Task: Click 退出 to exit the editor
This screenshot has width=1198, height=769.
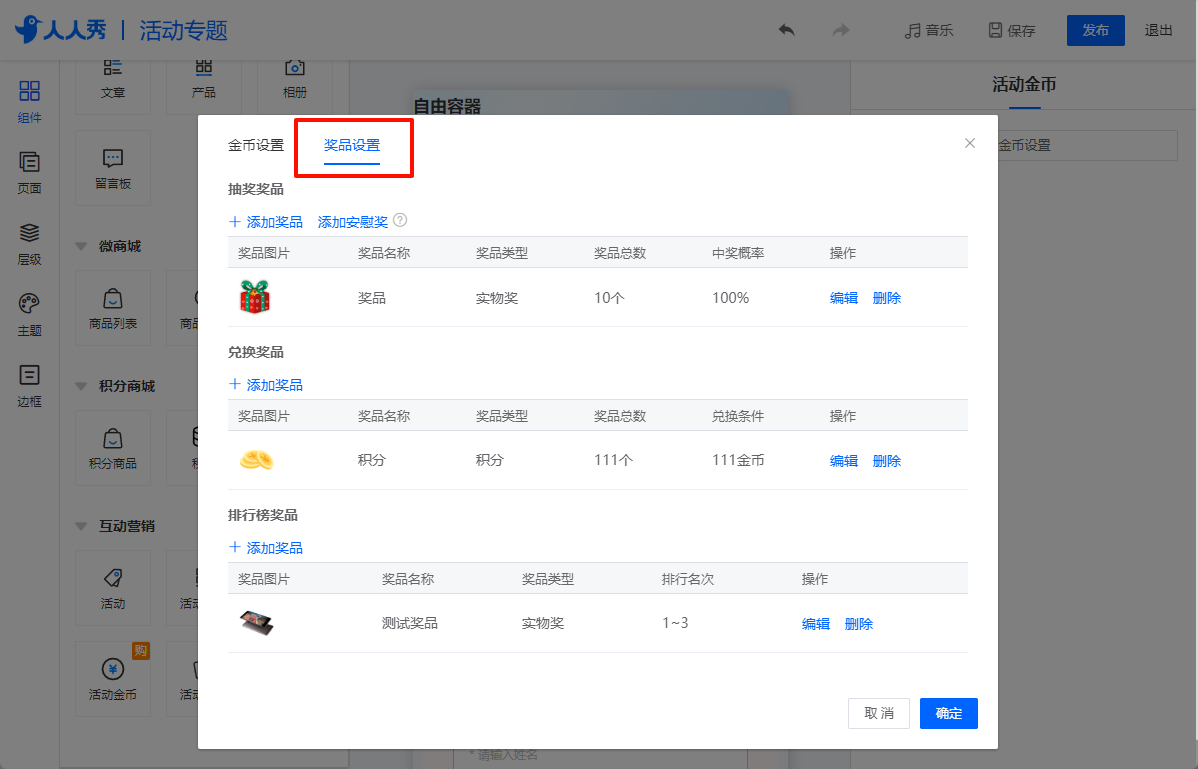Action: (1158, 31)
